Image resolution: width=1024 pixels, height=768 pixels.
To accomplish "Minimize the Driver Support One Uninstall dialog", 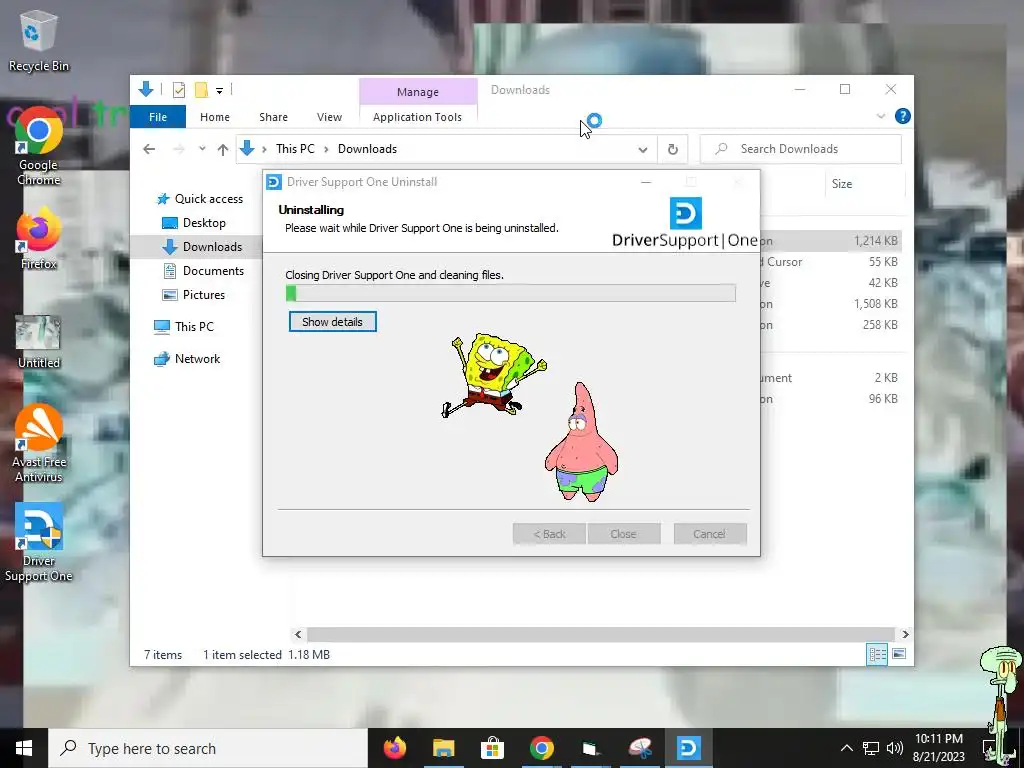I will coord(646,182).
